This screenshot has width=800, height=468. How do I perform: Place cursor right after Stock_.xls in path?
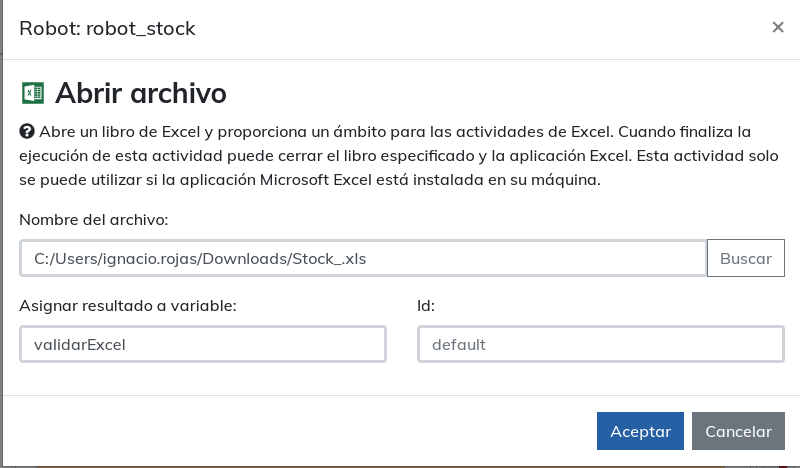coord(369,258)
